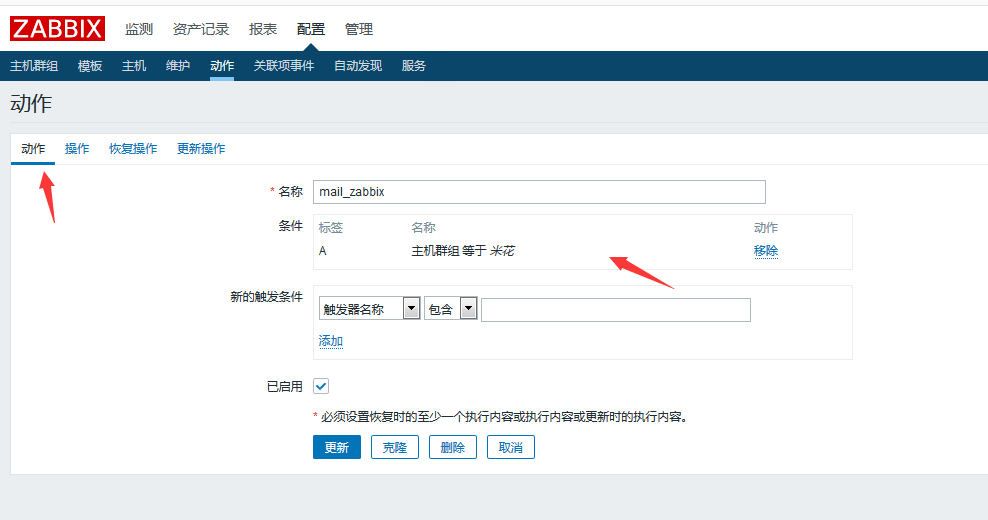Open the 资产记录 top menu
The height and width of the screenshot is (520, 988).
(201, 29)
